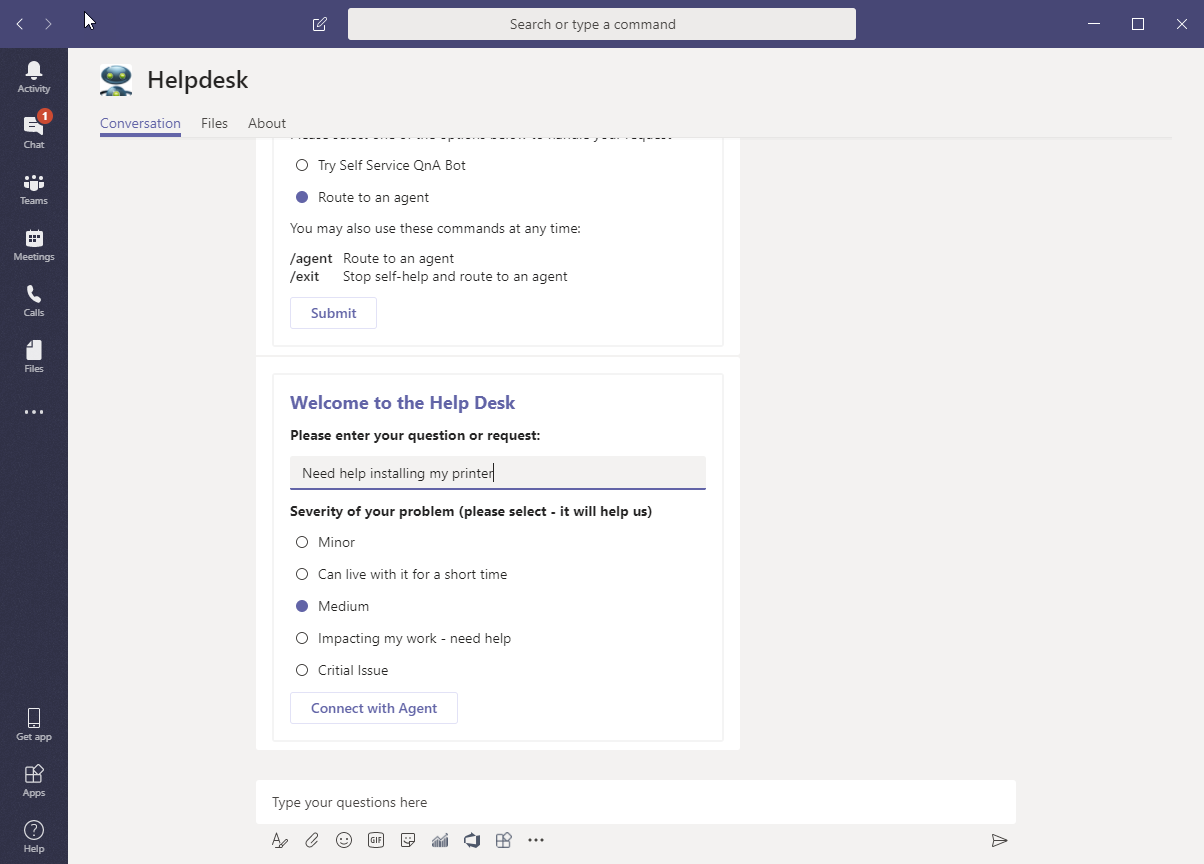Click Get app in the sidebar
Image resolution: width=1204 pixels, height=864 pixels.
(34, 724)
